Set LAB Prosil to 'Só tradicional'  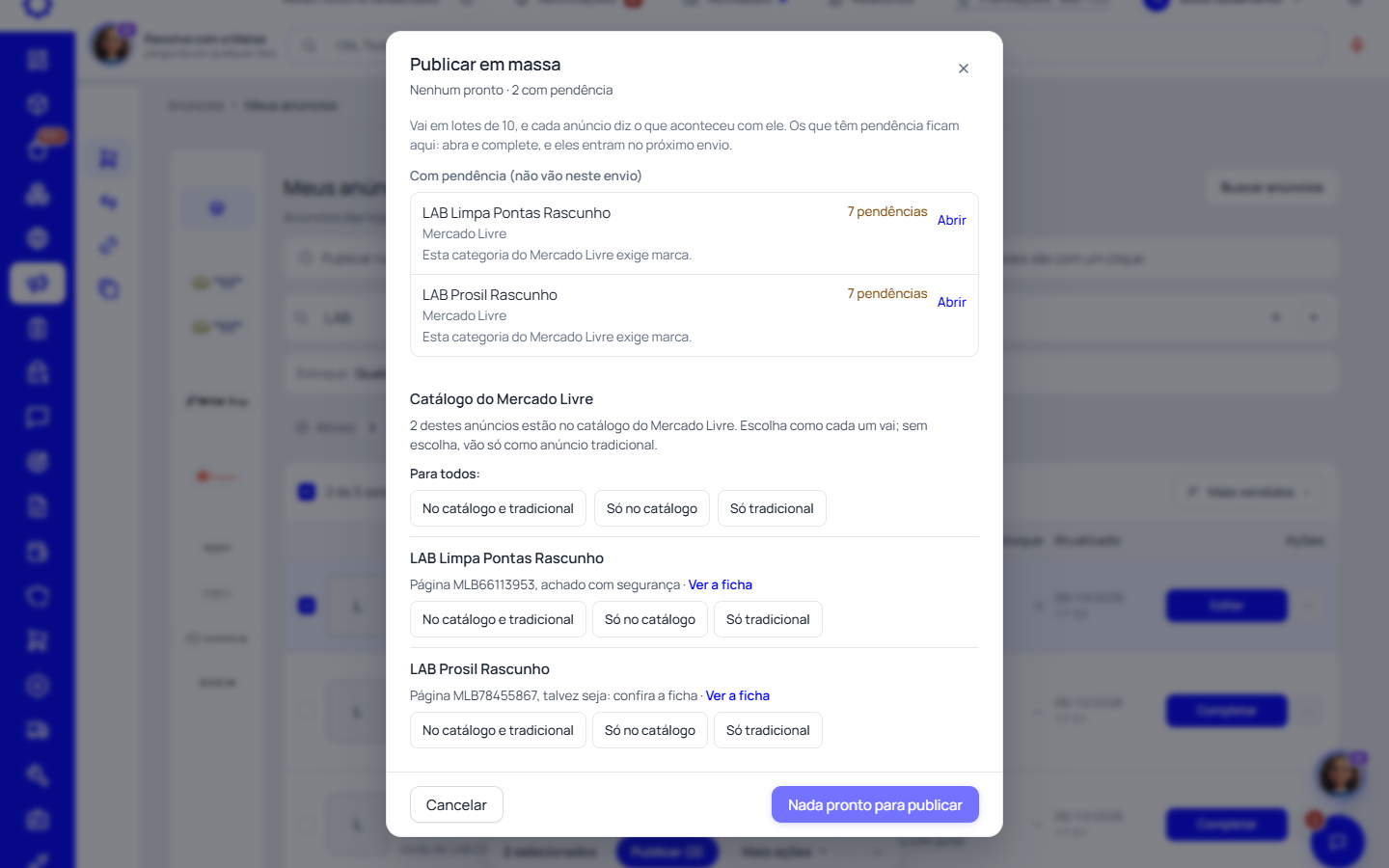[768, 730]
